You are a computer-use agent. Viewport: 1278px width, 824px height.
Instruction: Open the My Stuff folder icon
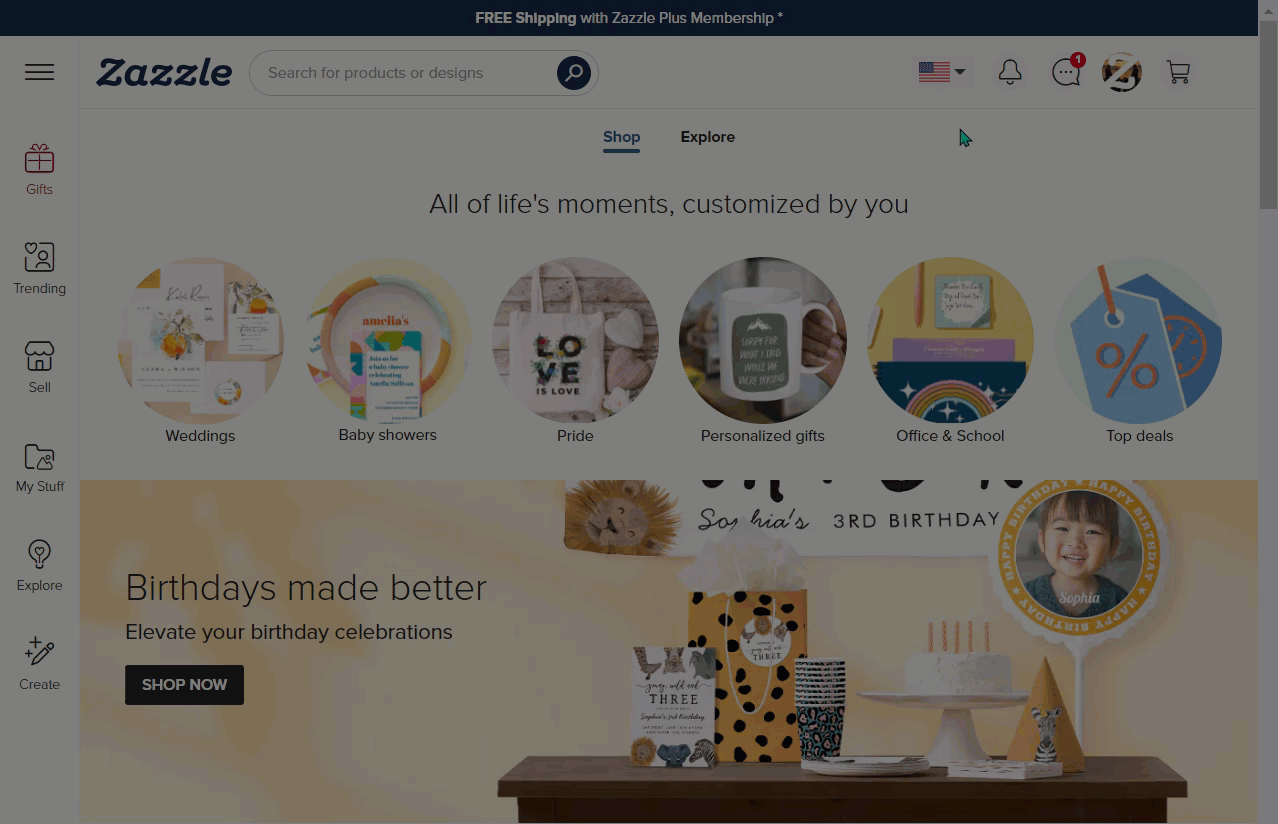pyautogui.click(x=40, y=457)
